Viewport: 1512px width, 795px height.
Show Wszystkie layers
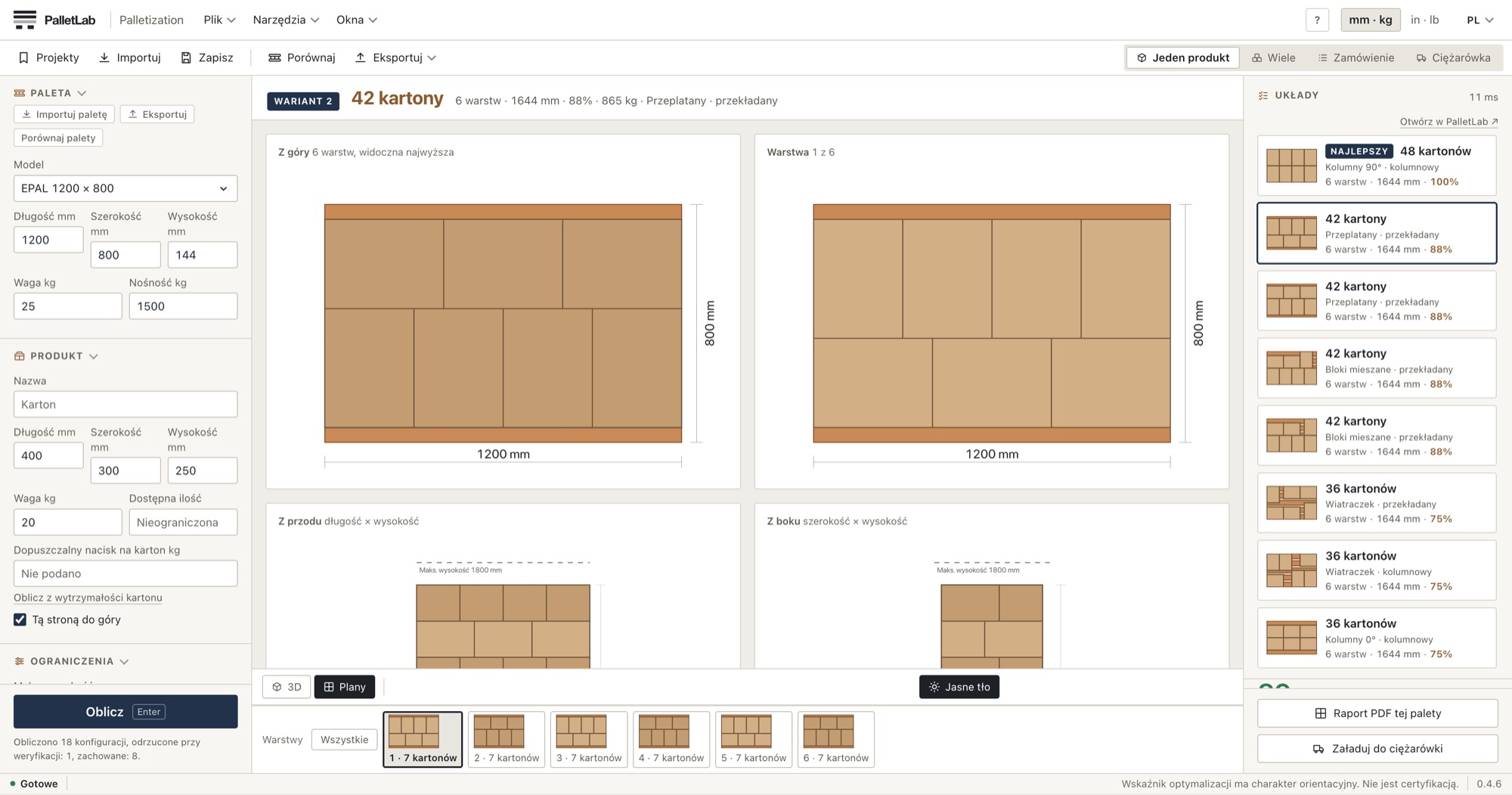tap(344, 740)
